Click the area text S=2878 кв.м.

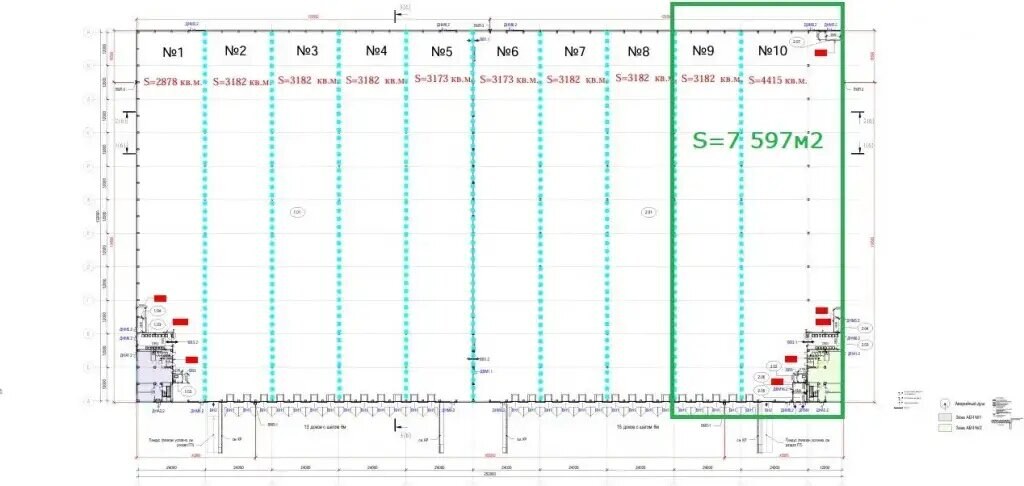tap(173, 82)
